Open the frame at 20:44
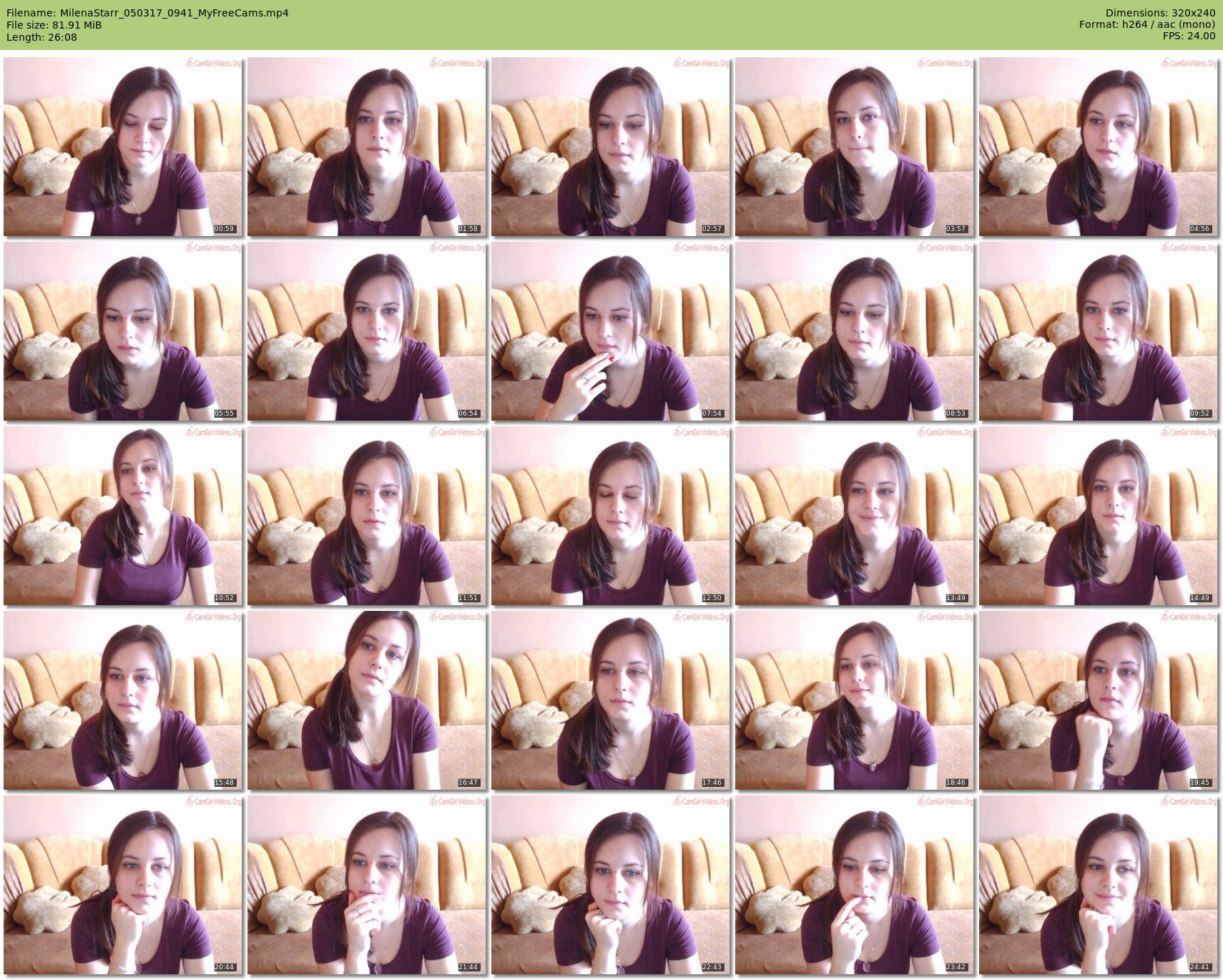The width and height of the screenshot is (1223, 980). [x=123, y=885]
